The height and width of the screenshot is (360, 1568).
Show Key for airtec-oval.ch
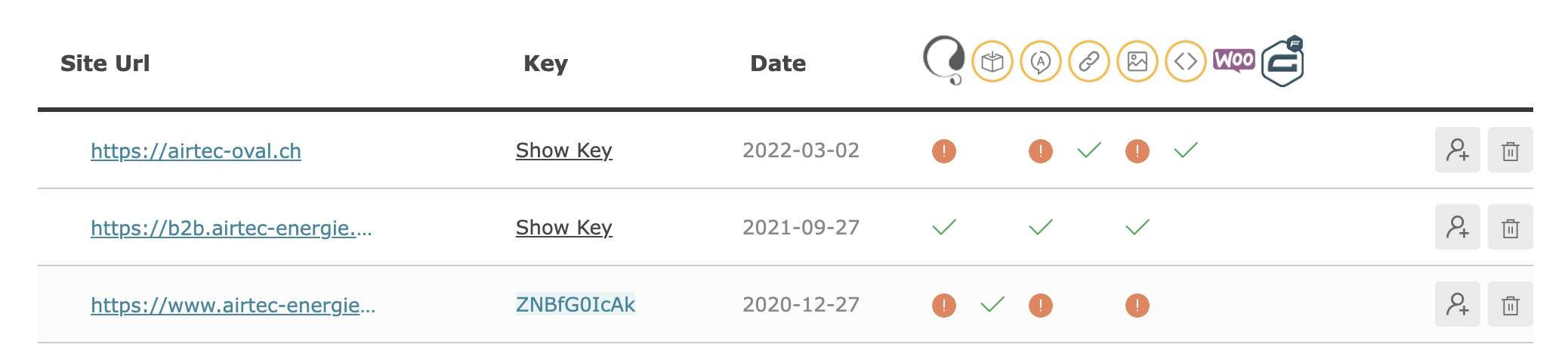(x=564, y=151)
